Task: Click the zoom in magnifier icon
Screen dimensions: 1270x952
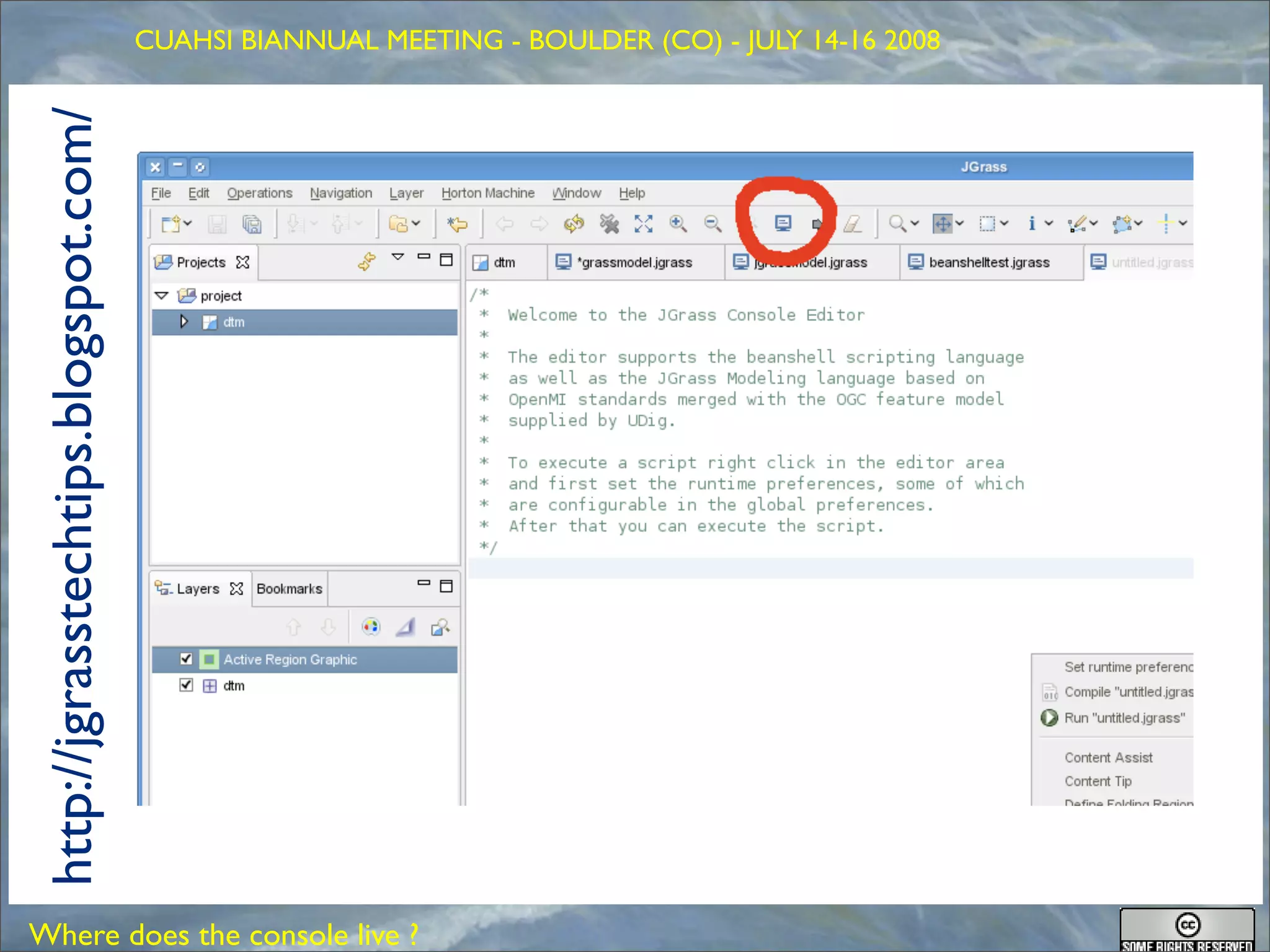Action: [x=678, y=224]
